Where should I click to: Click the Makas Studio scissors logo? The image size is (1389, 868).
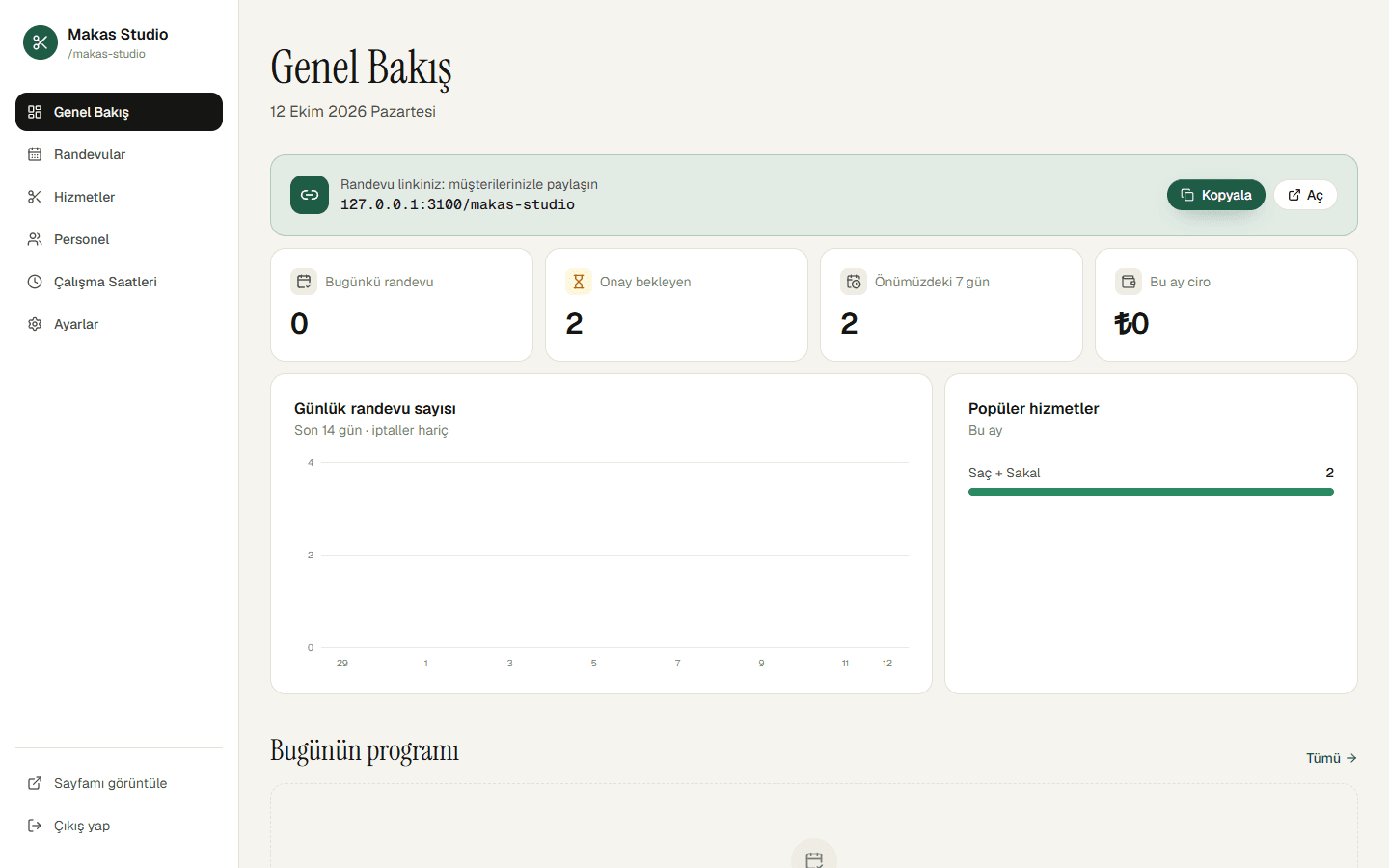(41, 42)
